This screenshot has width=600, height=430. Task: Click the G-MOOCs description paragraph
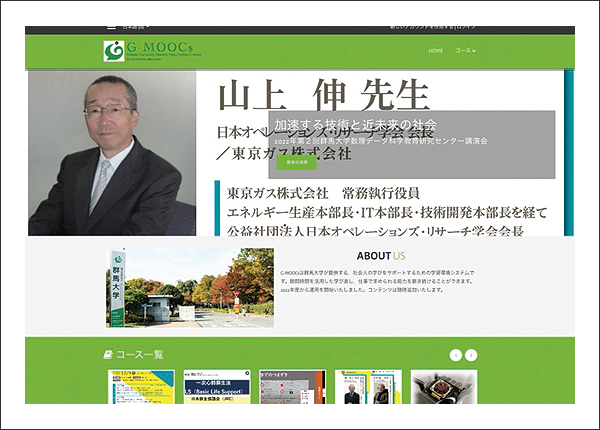coord(377,281)
